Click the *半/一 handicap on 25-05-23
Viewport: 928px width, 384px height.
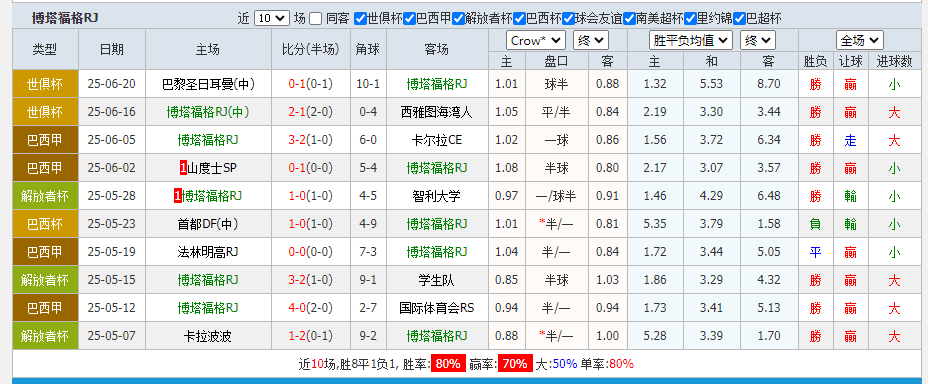(x=556, y=224)
